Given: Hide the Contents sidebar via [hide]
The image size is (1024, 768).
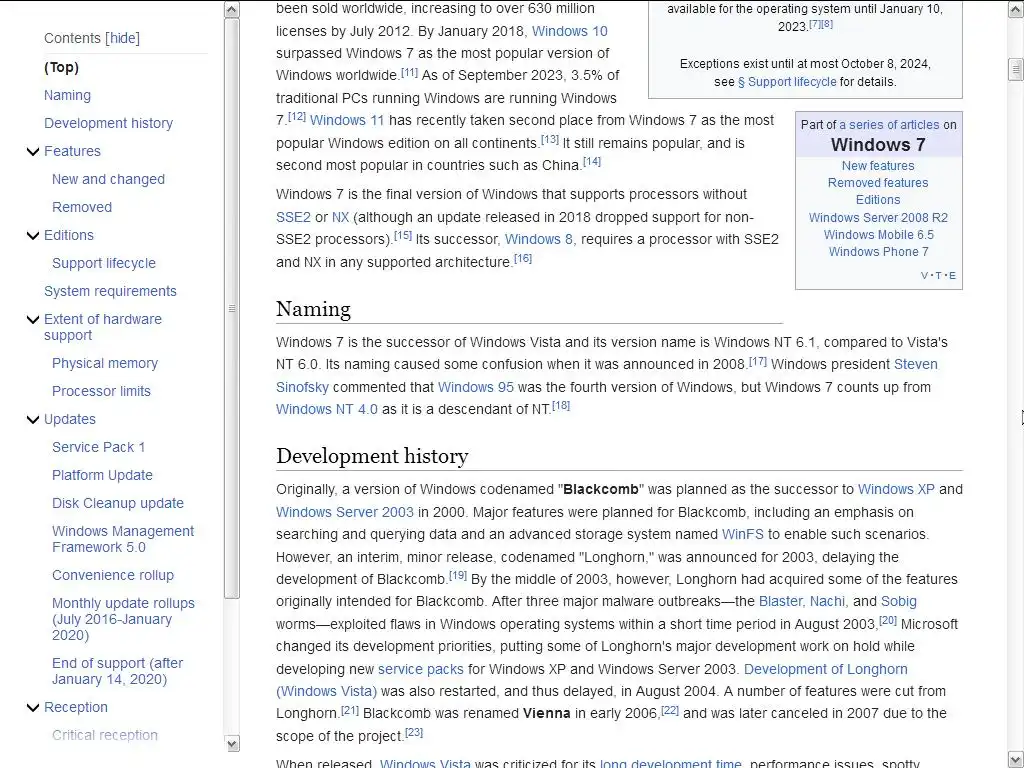Looking at the screenshot, I should click(123, 38).
